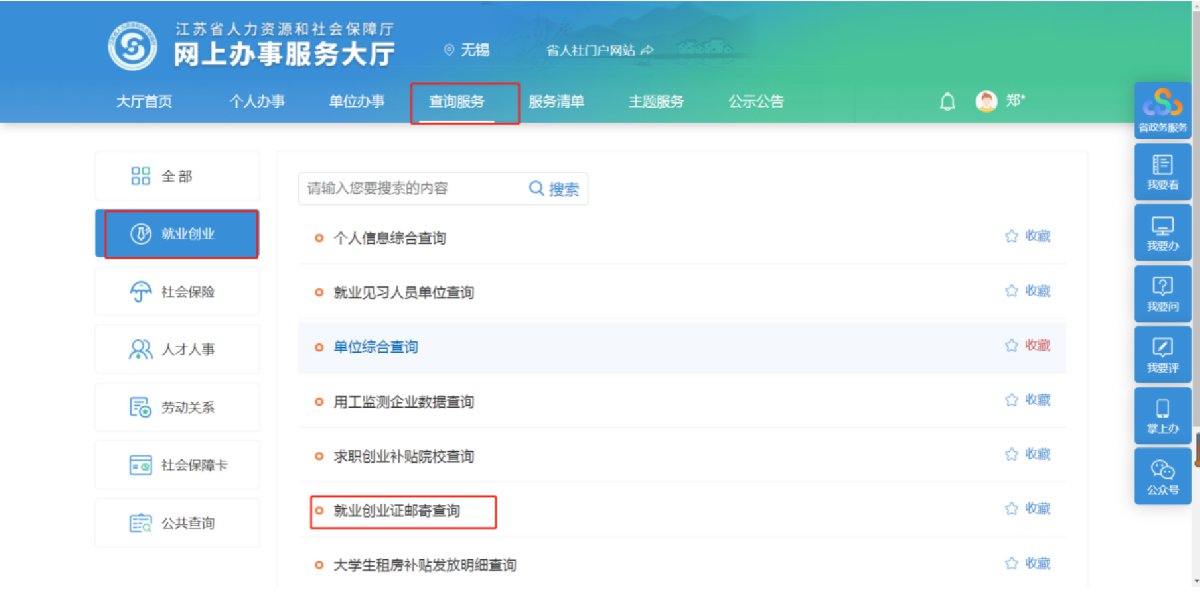Click the 我要办 sidebar icon
Screen dimensions: 1200x611
click(1162, 233)
